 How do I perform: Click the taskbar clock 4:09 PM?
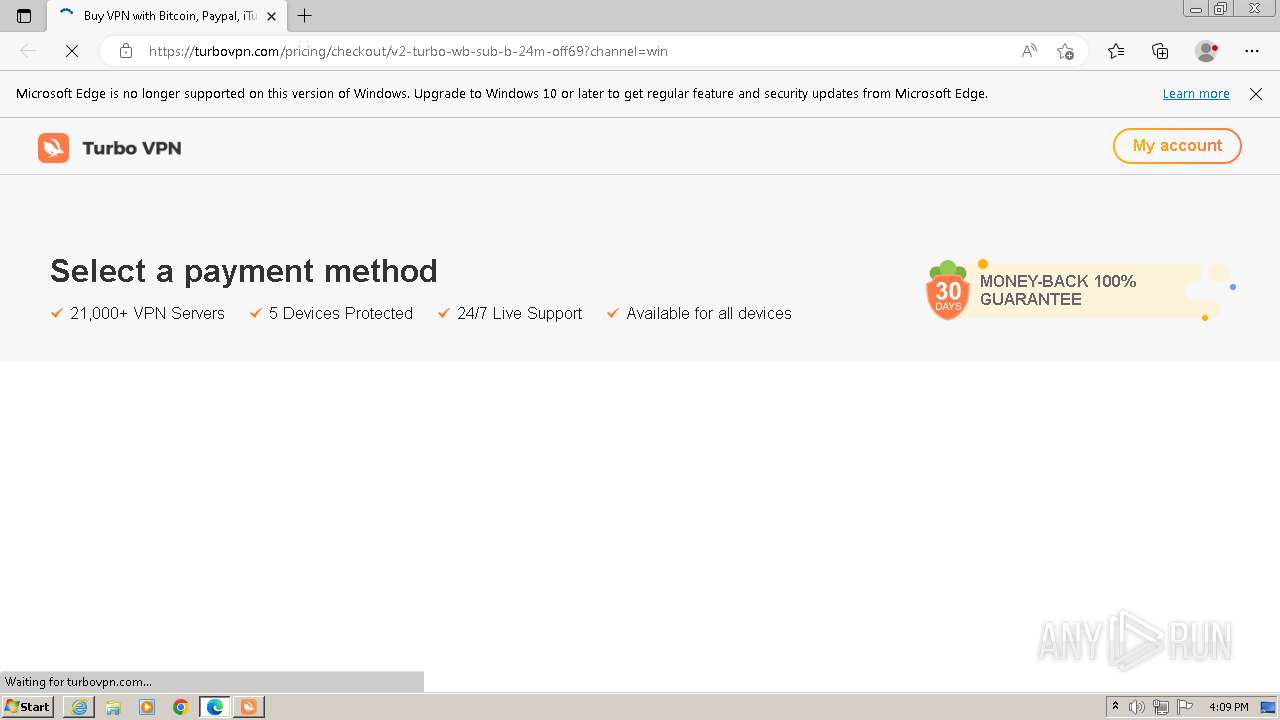click(x=1228, y=707)
